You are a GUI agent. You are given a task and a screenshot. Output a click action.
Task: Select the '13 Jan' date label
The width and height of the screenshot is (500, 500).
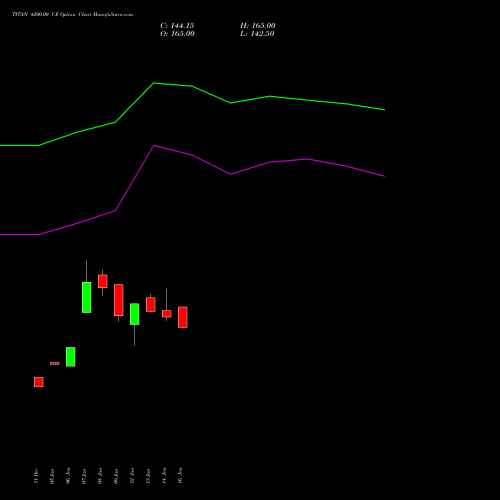[148, 476]
